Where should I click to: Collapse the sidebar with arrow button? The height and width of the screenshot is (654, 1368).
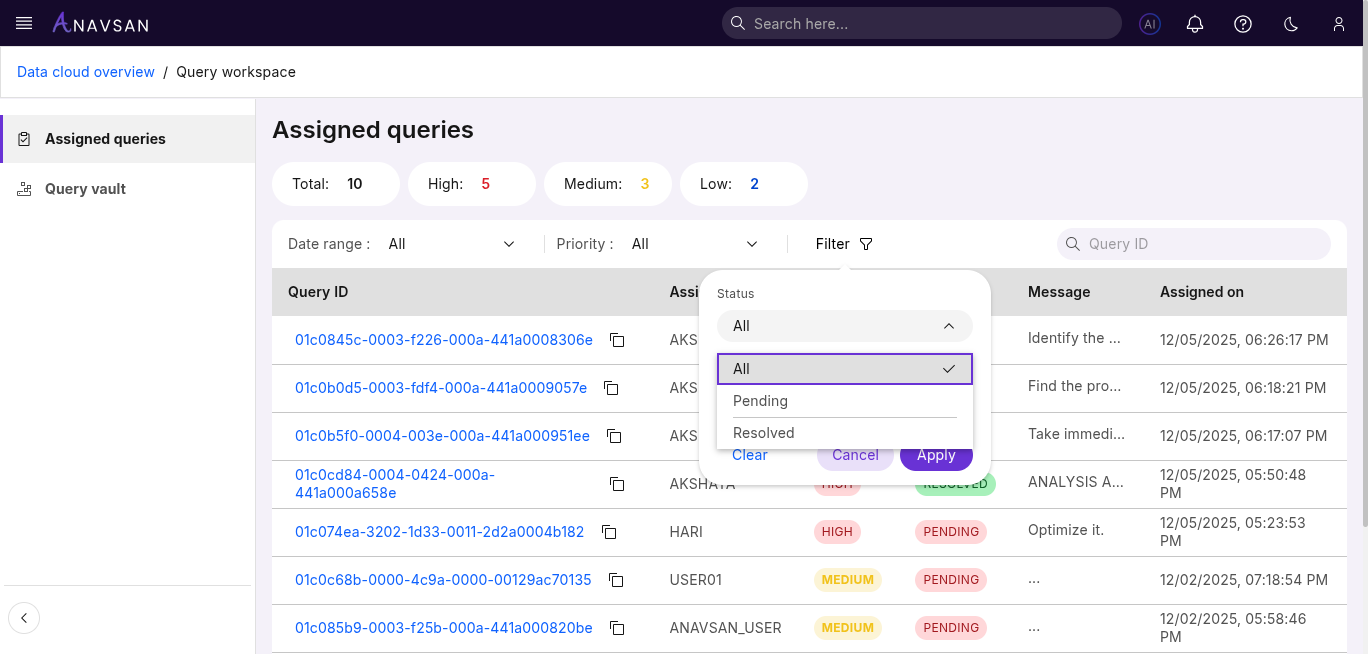(x=24, y=617)
